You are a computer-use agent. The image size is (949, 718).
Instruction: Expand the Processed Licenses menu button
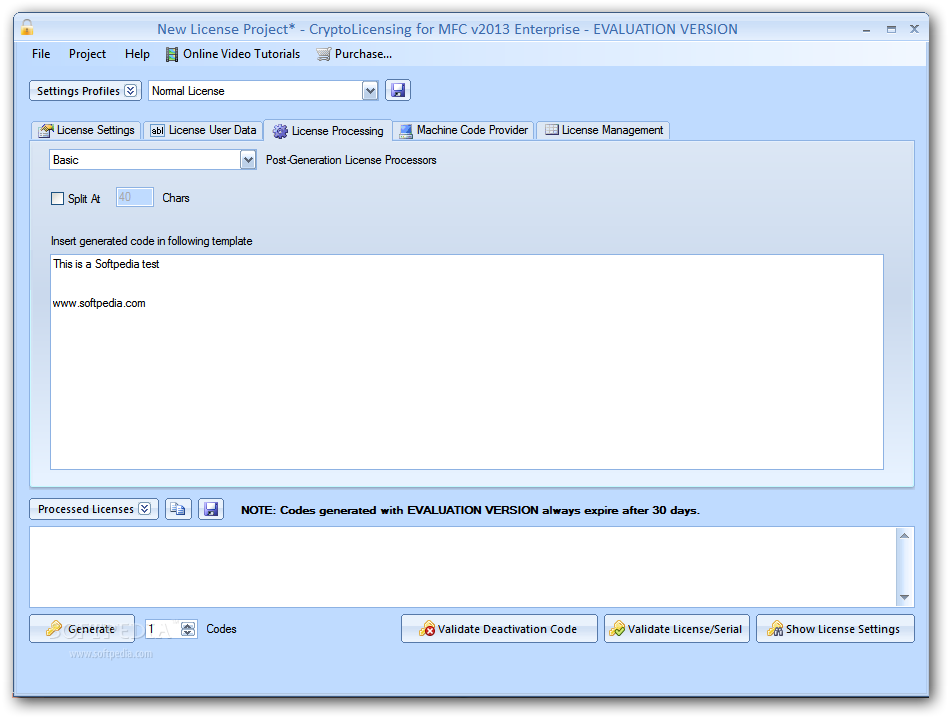click(94, 509)
